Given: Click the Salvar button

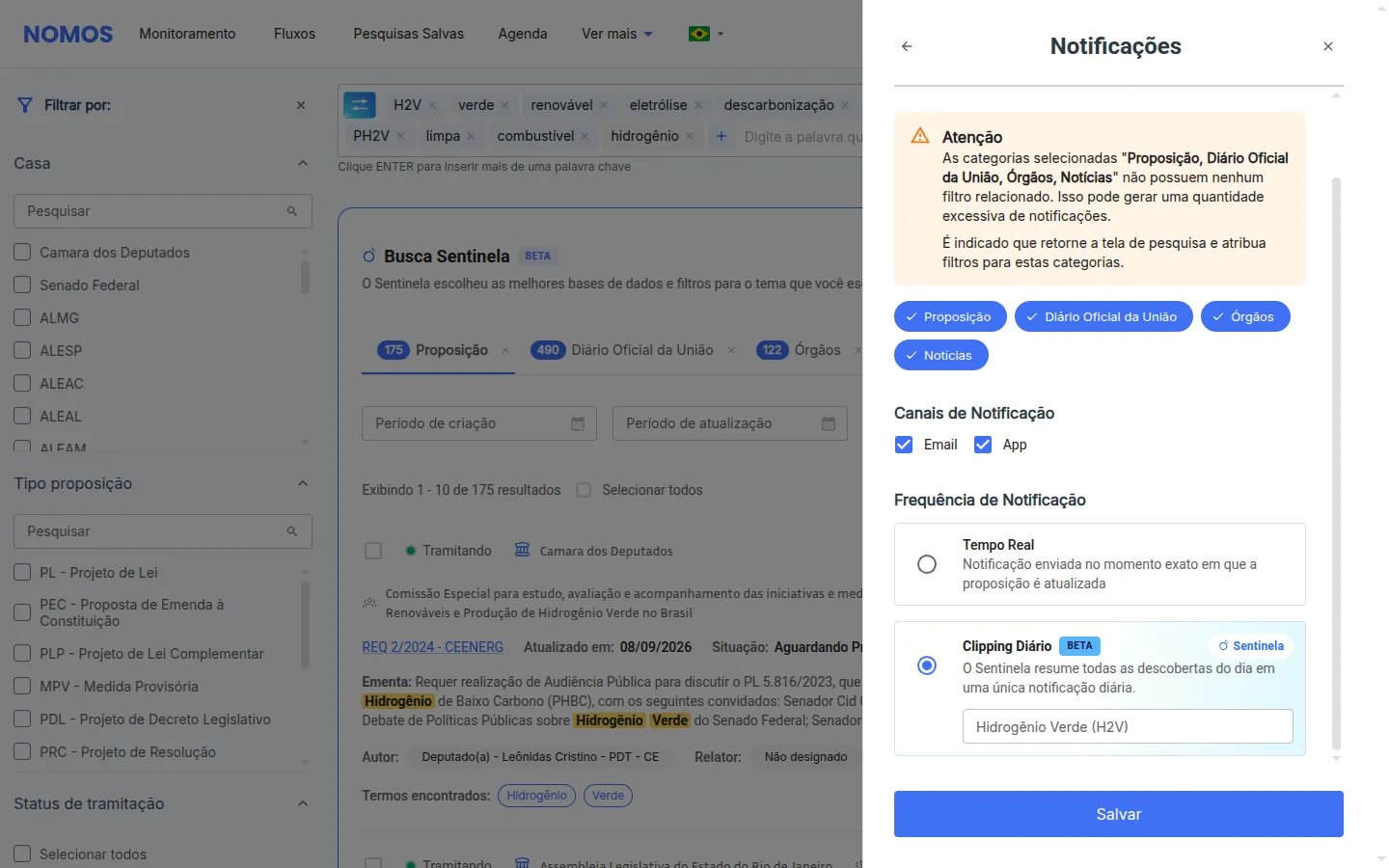Looking at the screenshot, I should coord(1119,814).
